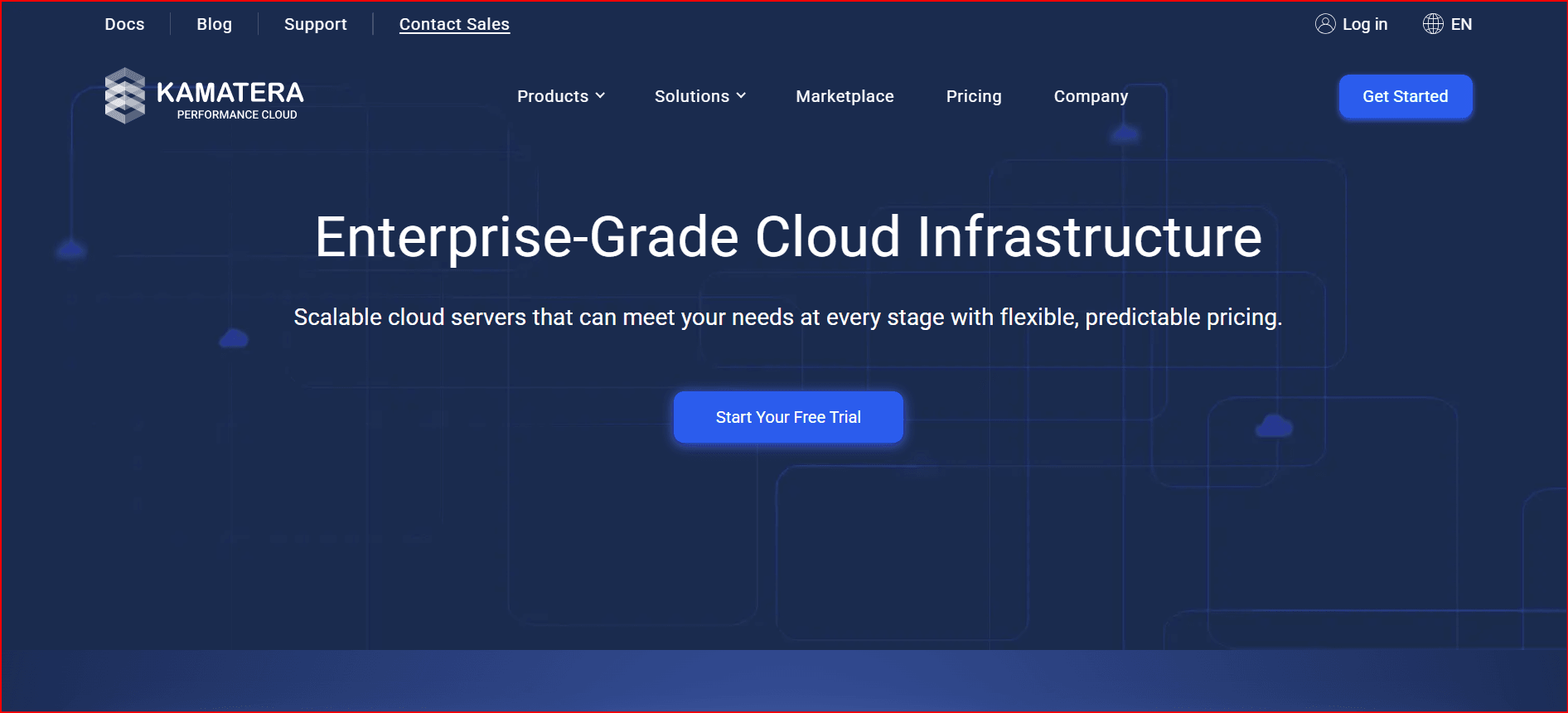The image size is (1568, 713).
Task: Click the user profile icon beside Log in
Action: (x=1325, y=24)
